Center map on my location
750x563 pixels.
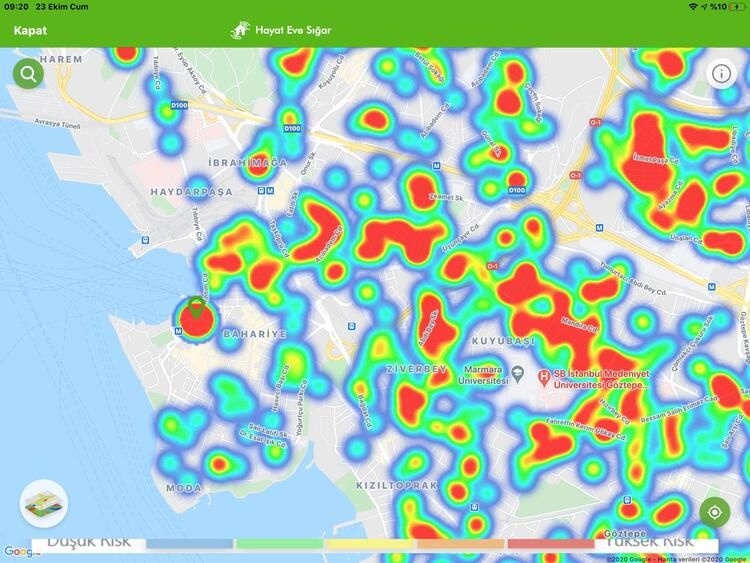[715, 512]
